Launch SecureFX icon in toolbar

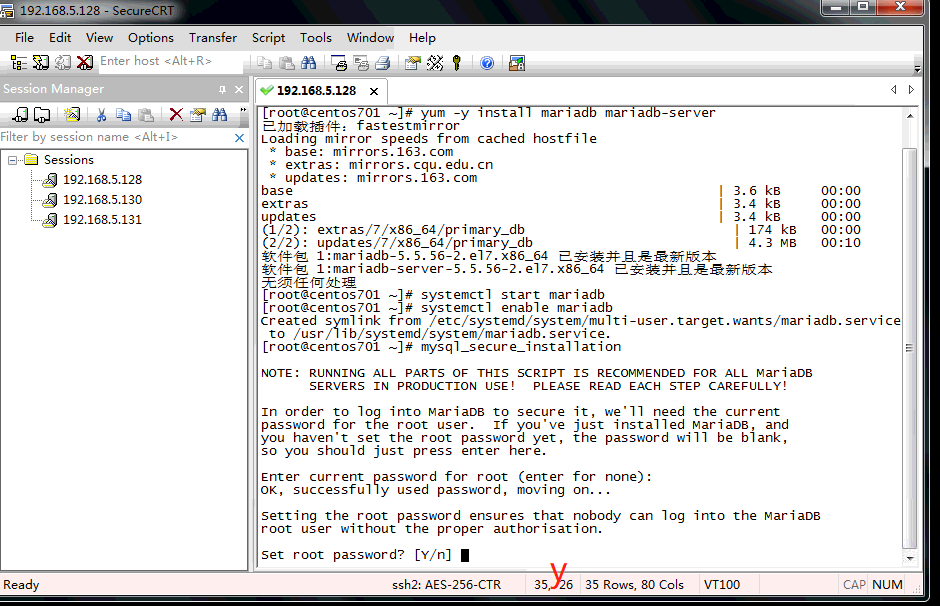point(517,62)
